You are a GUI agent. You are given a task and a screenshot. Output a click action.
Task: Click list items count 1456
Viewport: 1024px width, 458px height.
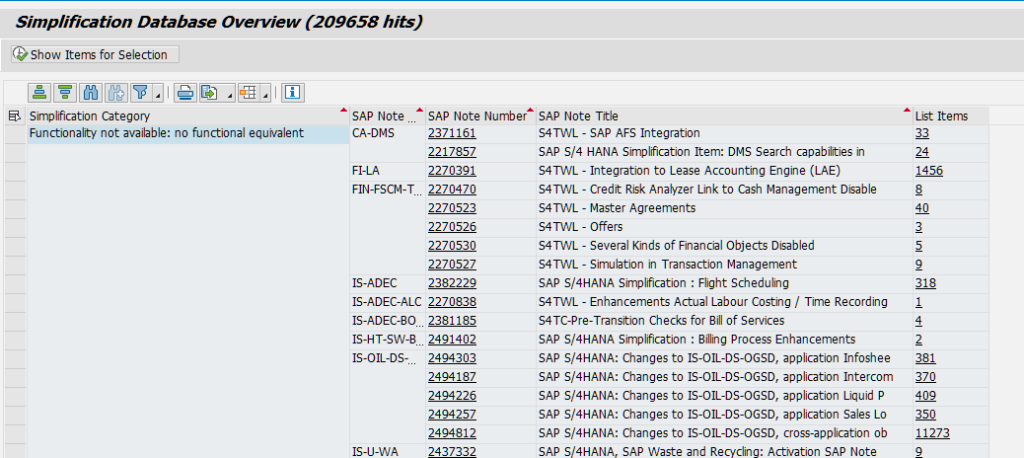(929, 171)
